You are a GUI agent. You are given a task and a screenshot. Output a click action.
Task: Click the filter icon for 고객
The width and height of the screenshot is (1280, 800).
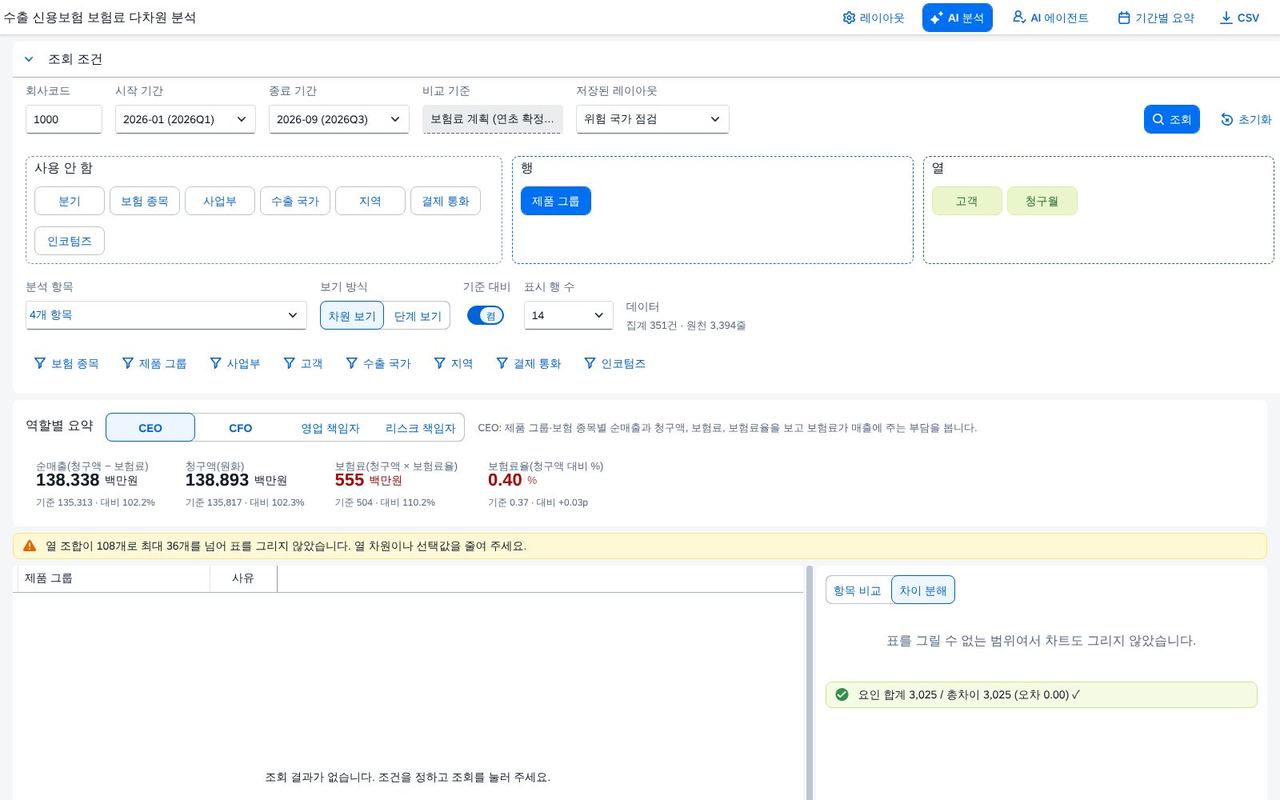pos(290,363)
